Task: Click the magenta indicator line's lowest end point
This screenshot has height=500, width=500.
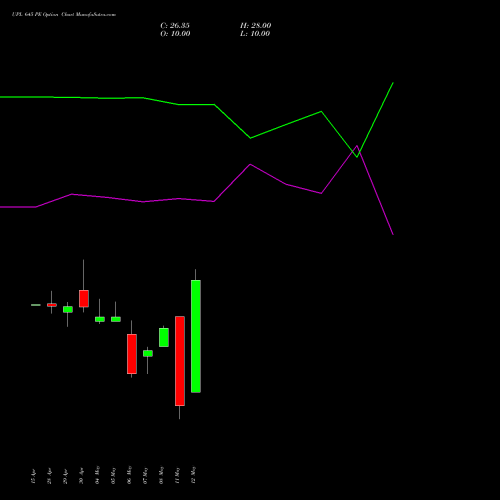Action: tap(393, 235)
